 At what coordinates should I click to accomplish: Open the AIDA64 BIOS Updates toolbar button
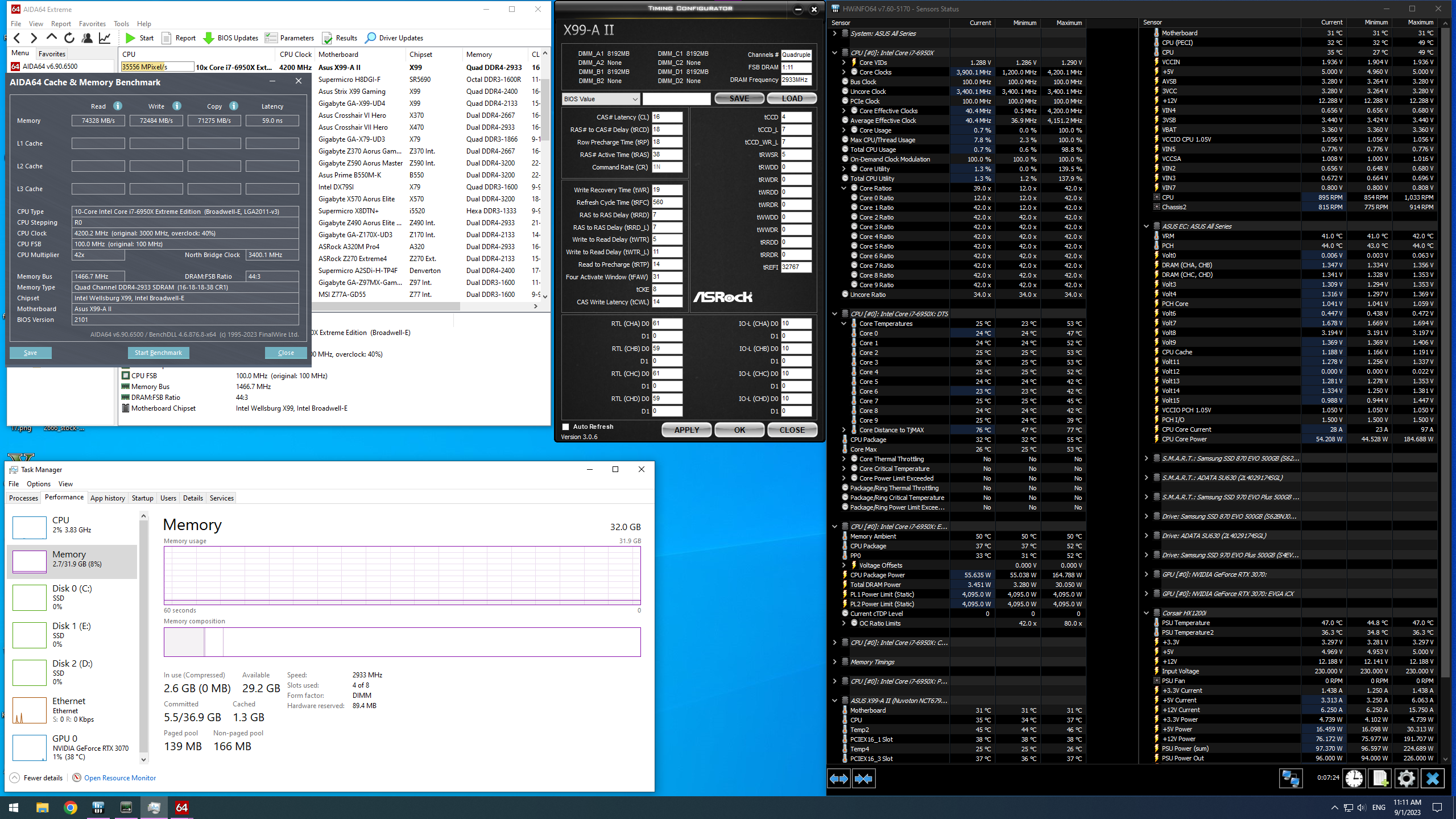pos(231,38)
